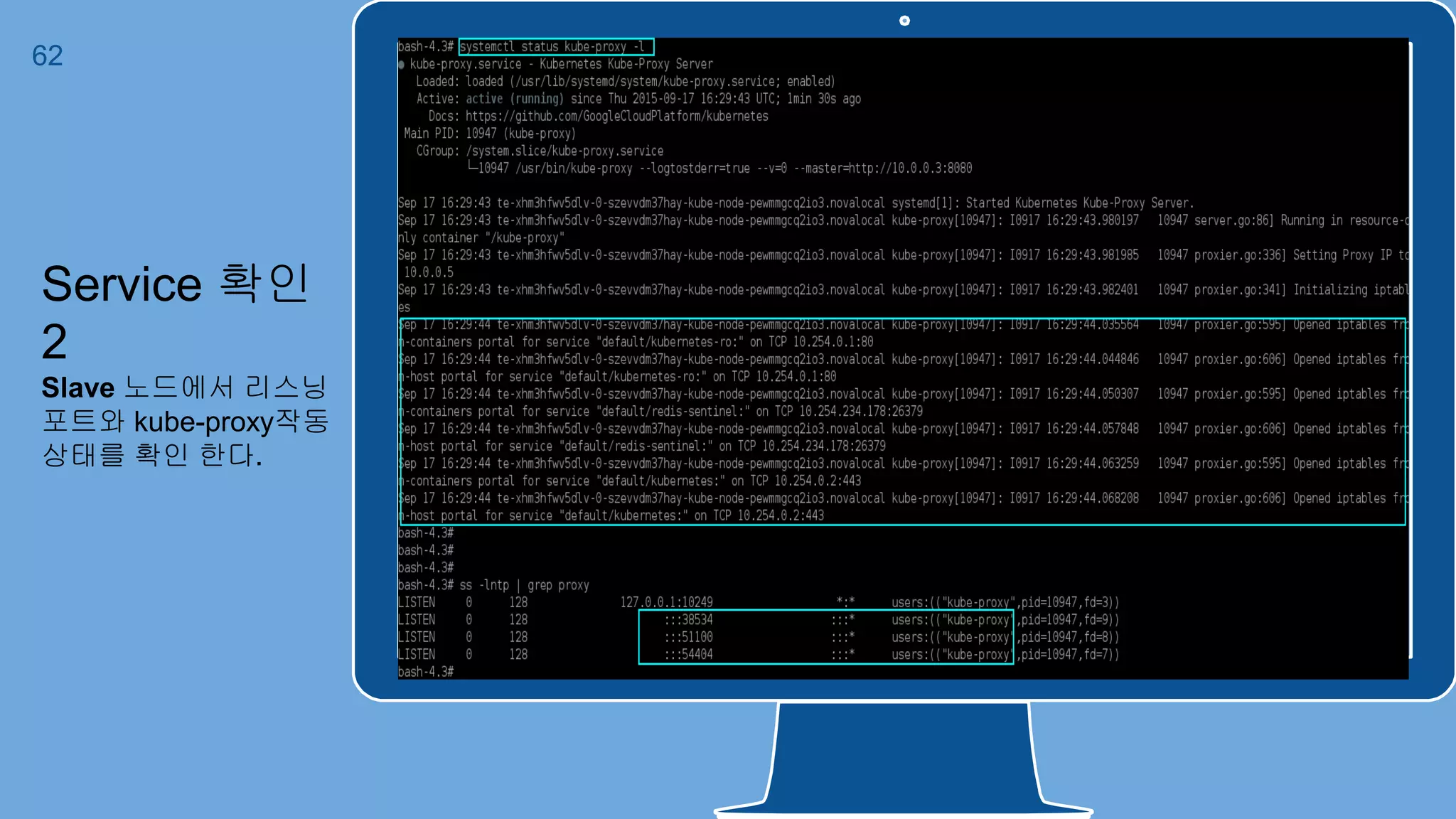
Task: Click the --master=http://10.0.0.3:8080 argument
Action: point(882,168)
